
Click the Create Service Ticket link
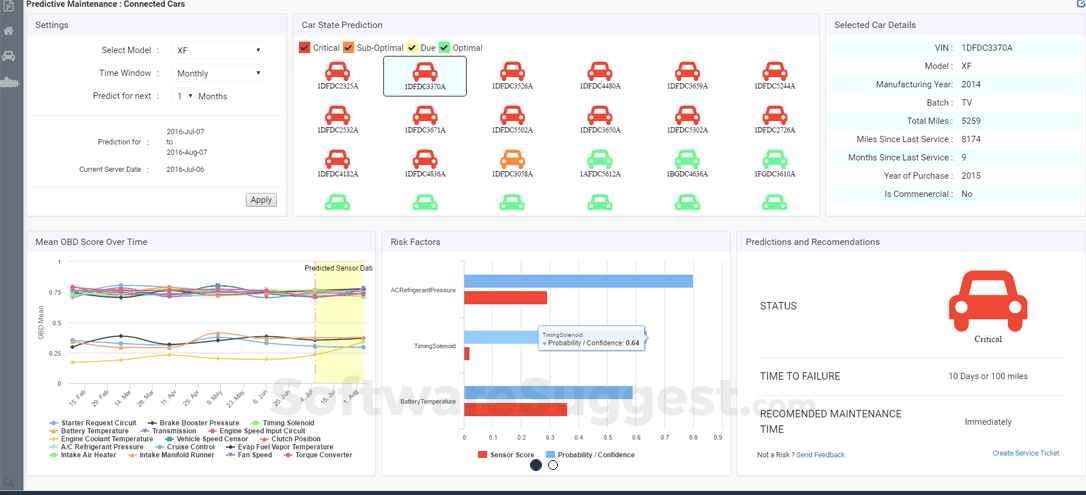coord(1025,453)
